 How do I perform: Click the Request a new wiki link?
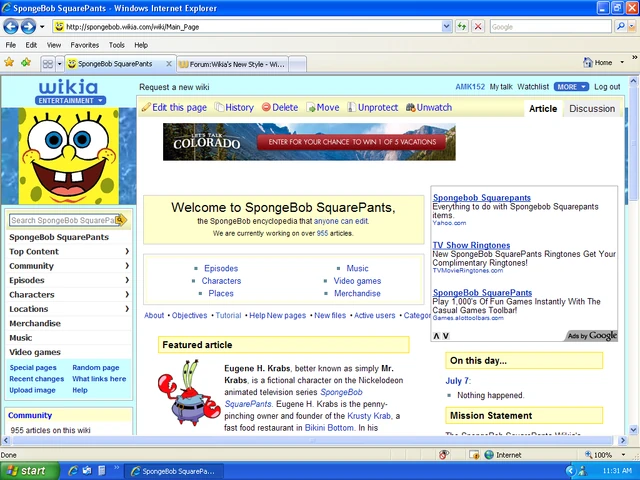pyautogui.click(x=174, y=87)
